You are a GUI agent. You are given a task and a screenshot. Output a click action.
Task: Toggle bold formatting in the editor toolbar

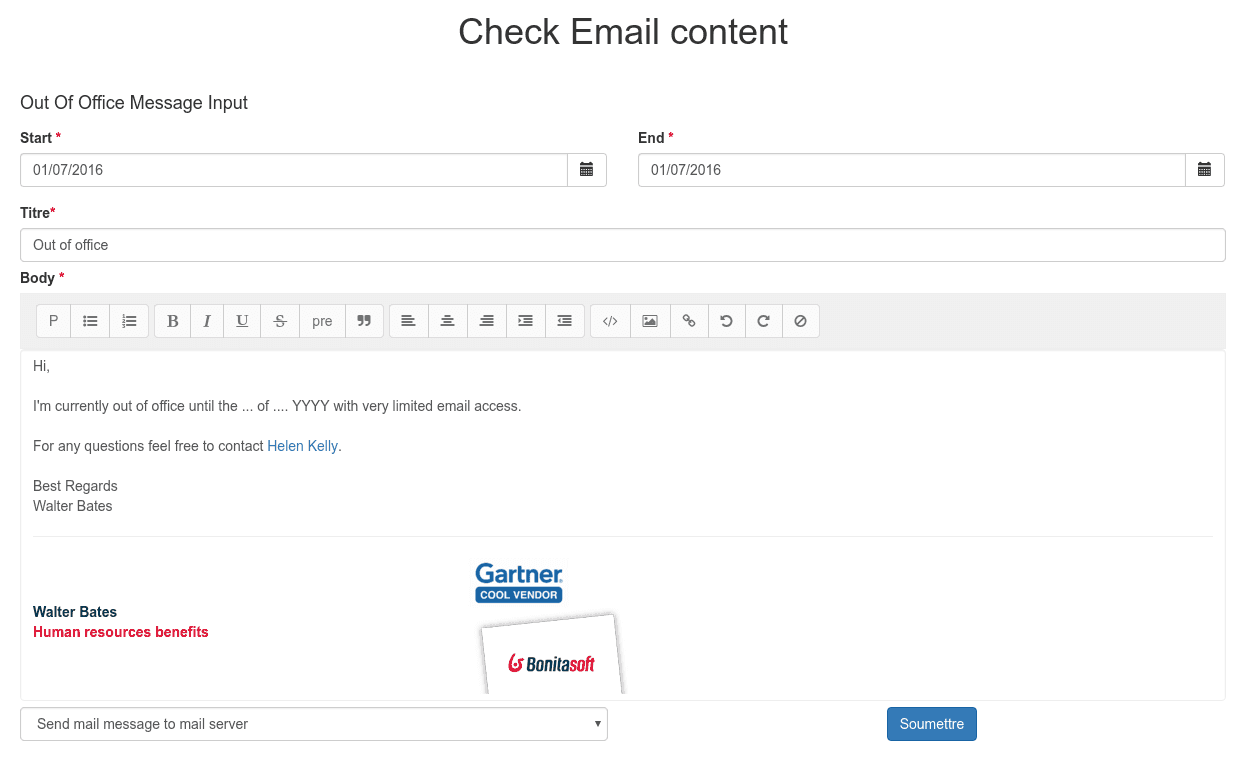(x=172, y=320)
